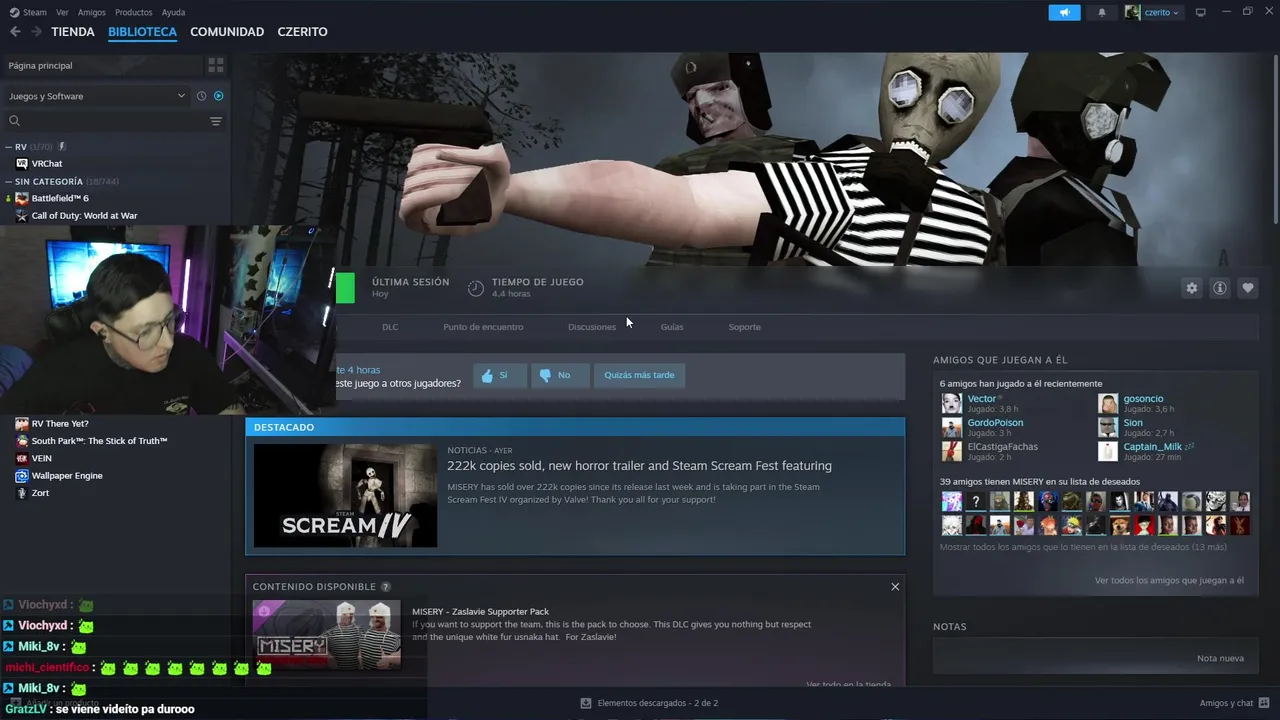Click the thumbs down No recommendation
Image resolution: width=1280 pixels, height=720 pixels.
click(x=560, y=375)
